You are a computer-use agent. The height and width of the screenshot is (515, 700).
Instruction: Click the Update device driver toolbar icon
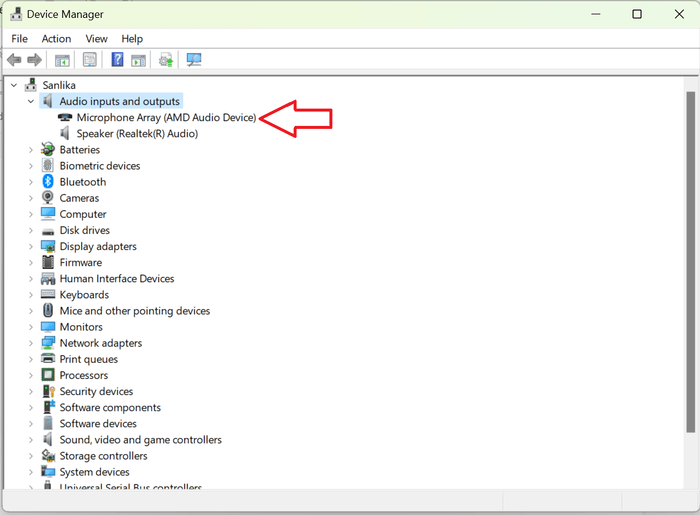pos(166,60)
